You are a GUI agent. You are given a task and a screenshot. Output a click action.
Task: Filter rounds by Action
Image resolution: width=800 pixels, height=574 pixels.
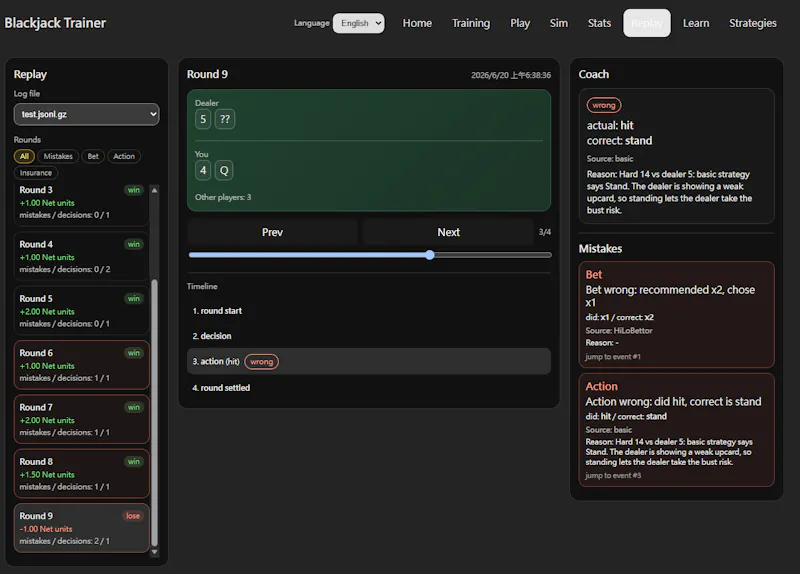124,156
